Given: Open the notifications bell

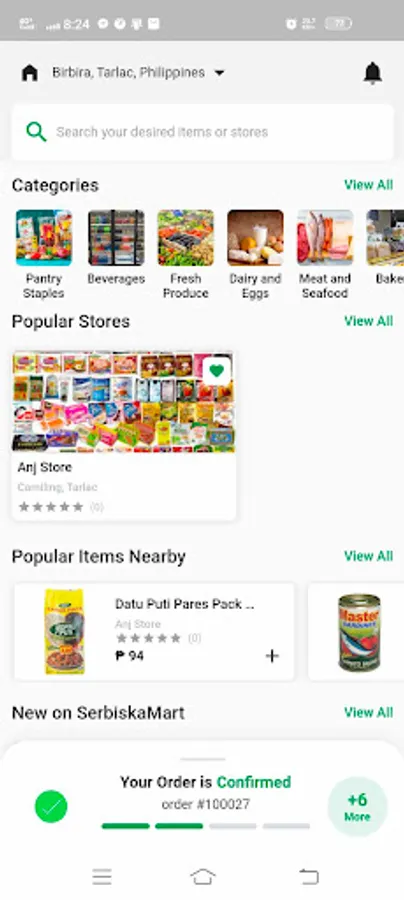Looking at the screenshot, I should tap(372, 73).
